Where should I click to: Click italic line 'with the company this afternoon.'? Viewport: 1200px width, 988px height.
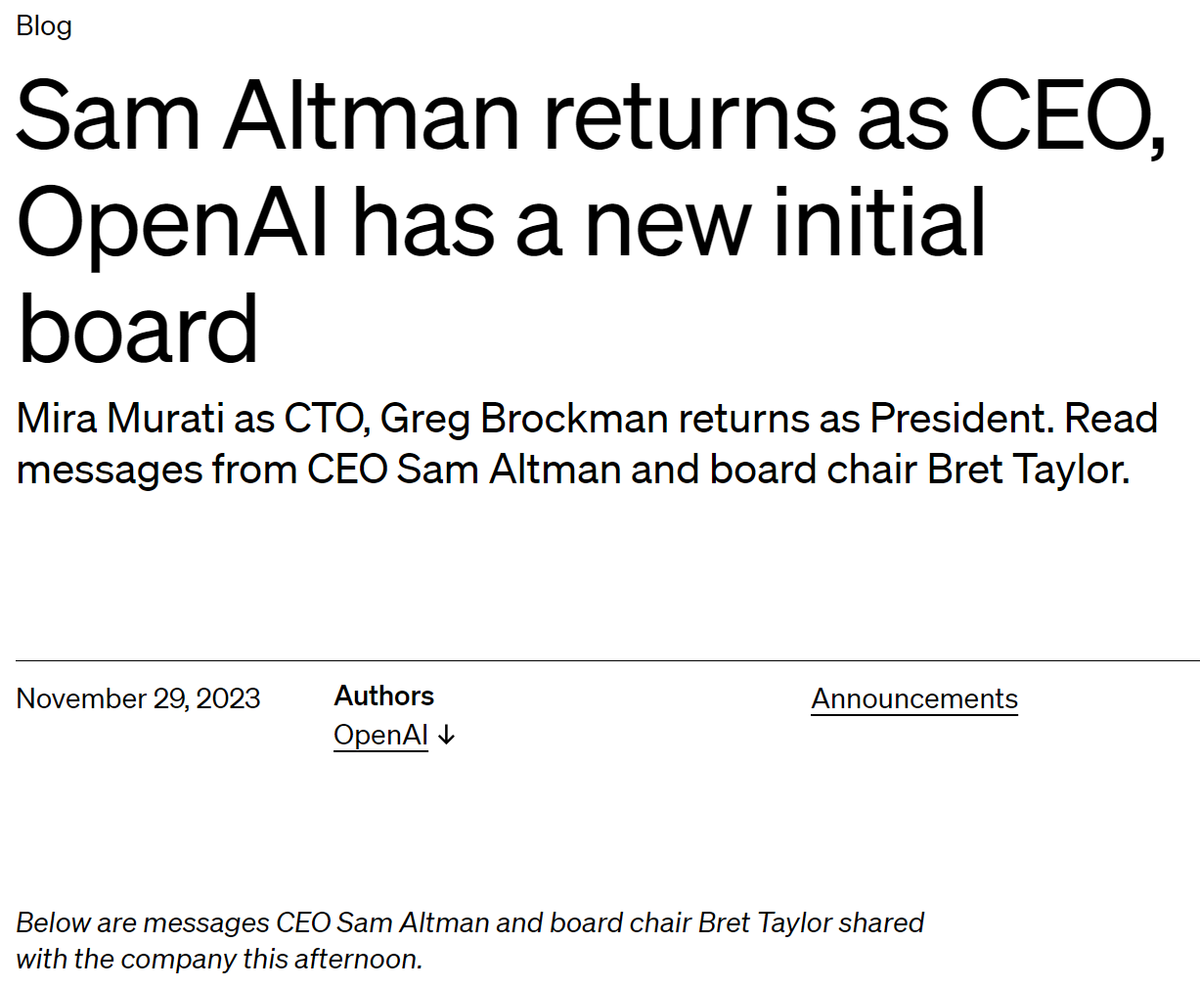click(220, 960)
